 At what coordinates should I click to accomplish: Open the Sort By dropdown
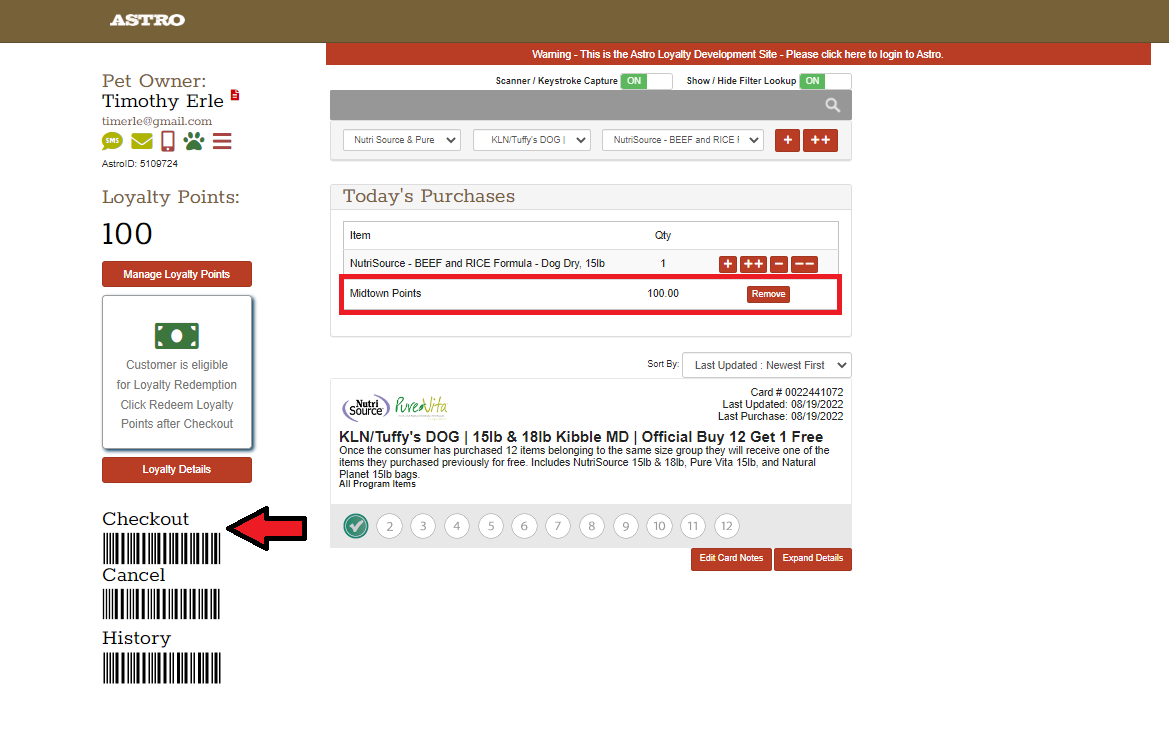[x=766, y=365]
